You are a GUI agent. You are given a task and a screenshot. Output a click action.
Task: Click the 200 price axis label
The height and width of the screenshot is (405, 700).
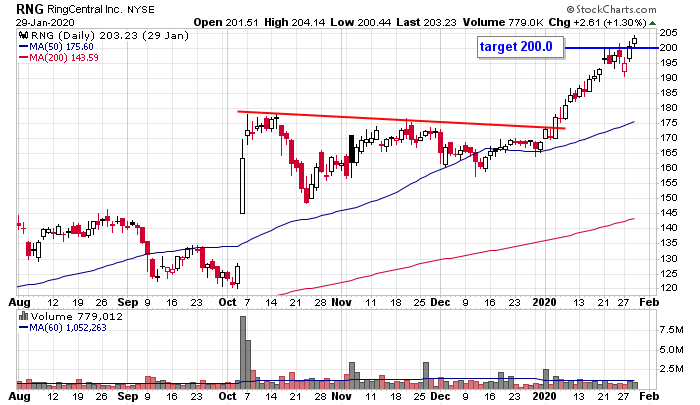coord(668,48)
